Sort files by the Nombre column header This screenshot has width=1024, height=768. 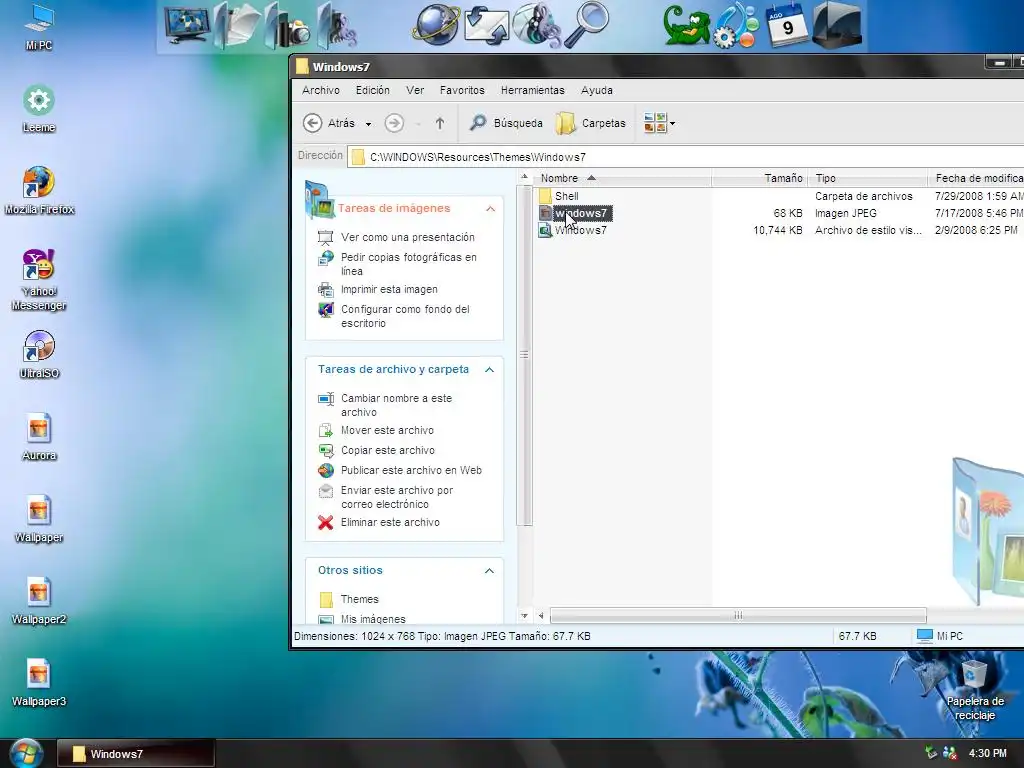623,178
